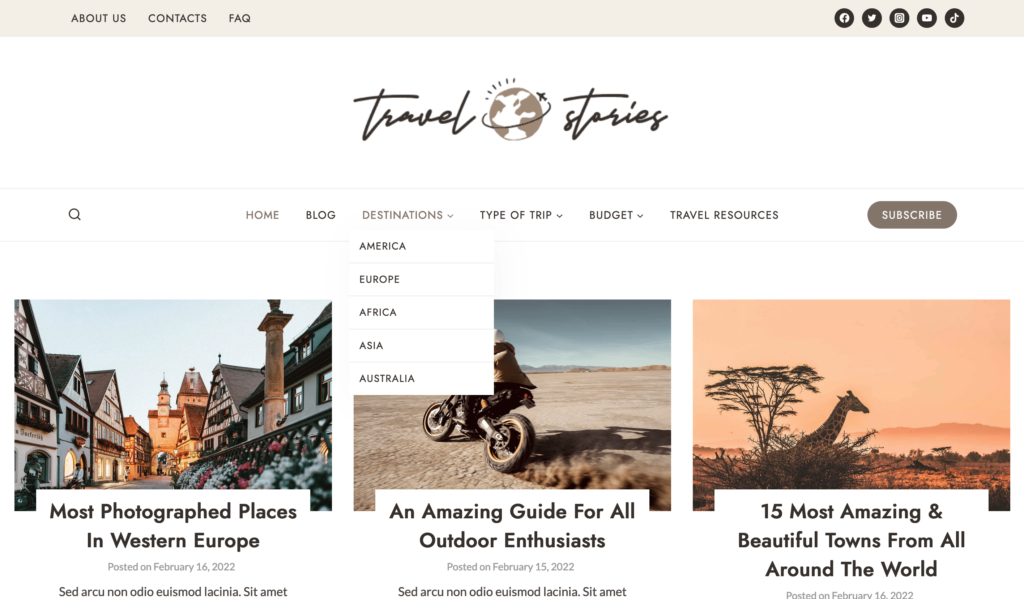
Task: Click the search magnifier icon
Action: tap(74, 214)
